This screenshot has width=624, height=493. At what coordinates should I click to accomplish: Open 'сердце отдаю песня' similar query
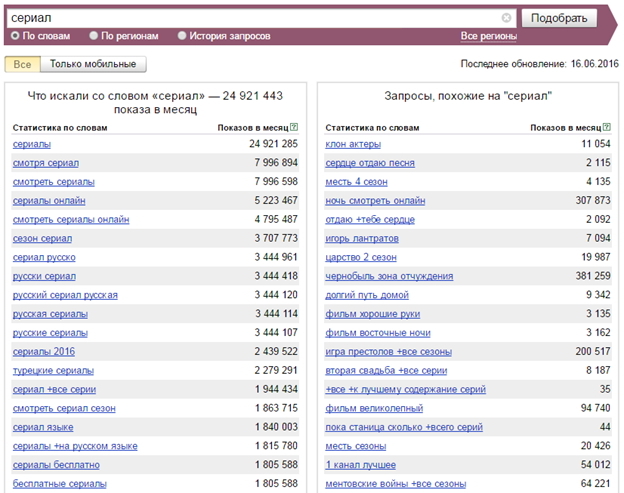coord(370,163)
